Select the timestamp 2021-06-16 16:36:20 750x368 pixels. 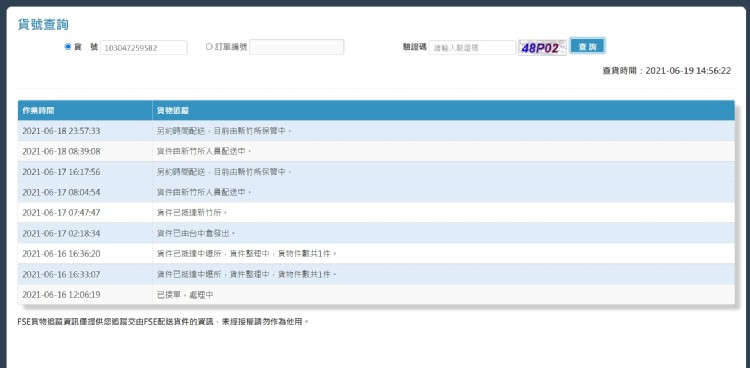(61, 254)
